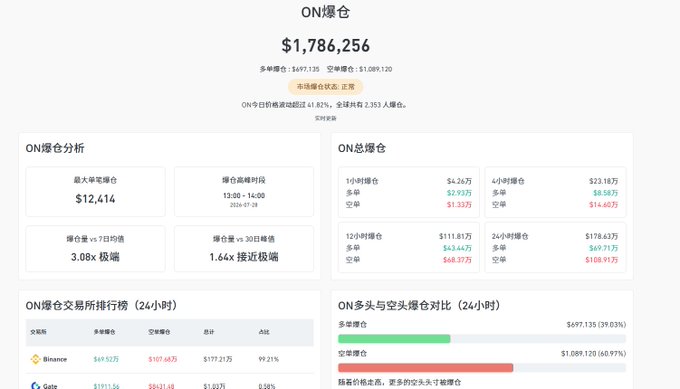Click Binance share 99.21%
Viewport: 680px width, 389px height.
(x=268, y=359)
